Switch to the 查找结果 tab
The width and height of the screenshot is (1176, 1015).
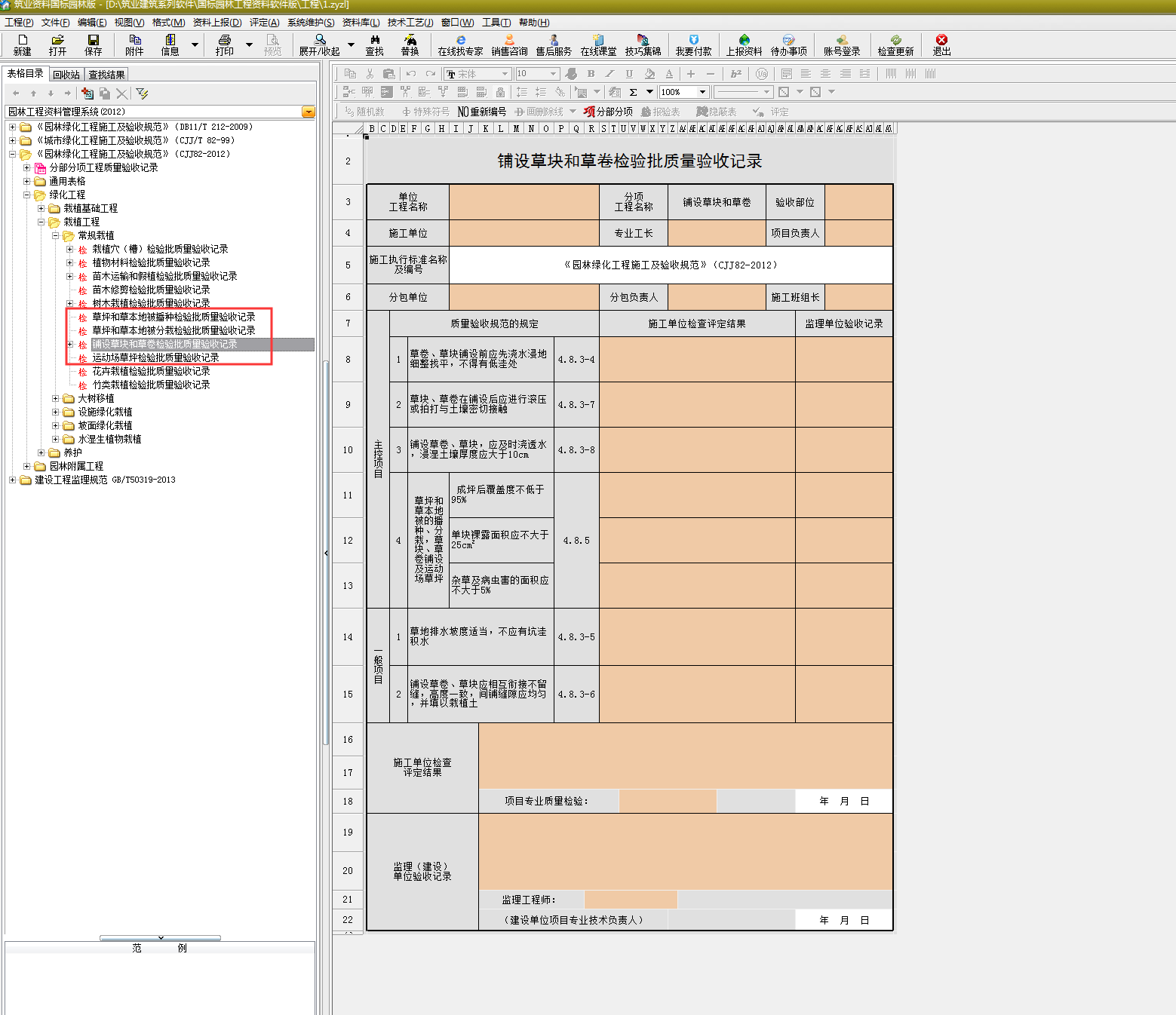tap(106, 75)
